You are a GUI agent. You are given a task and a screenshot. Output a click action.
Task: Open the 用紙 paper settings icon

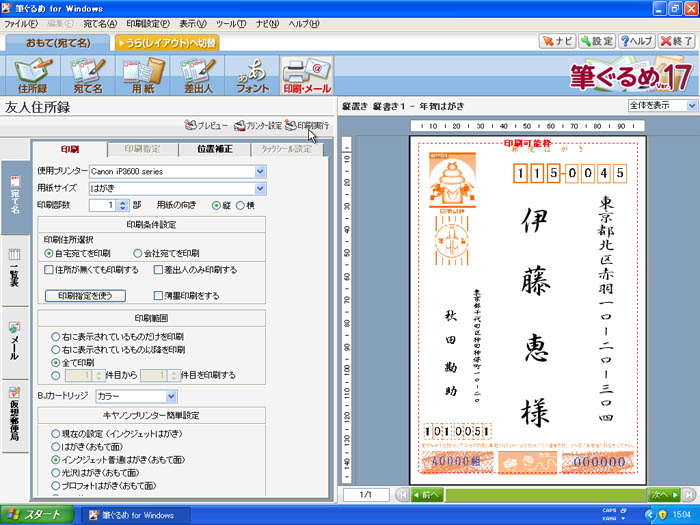(143, 78)
